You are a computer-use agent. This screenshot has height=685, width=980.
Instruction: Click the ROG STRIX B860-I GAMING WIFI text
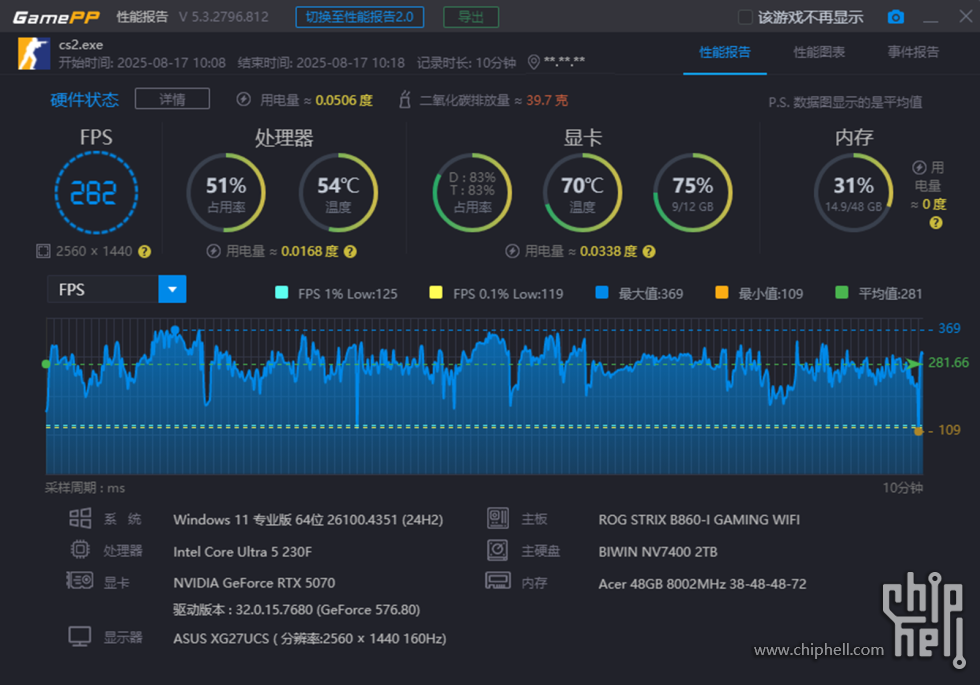pyautogui.click(x=699, y=520)
